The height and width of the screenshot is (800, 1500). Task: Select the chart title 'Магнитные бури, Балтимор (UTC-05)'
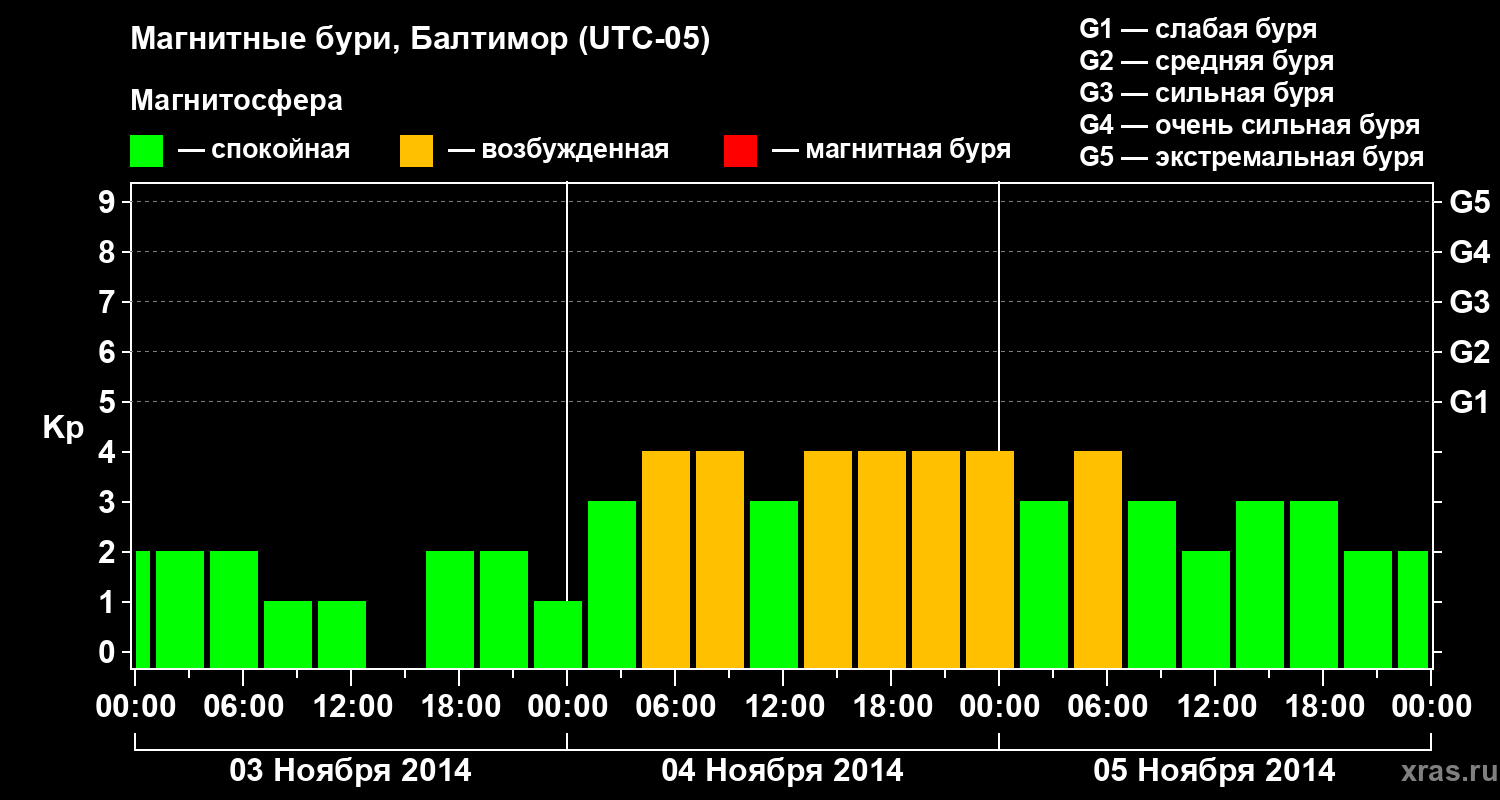[x=420, y=41]
